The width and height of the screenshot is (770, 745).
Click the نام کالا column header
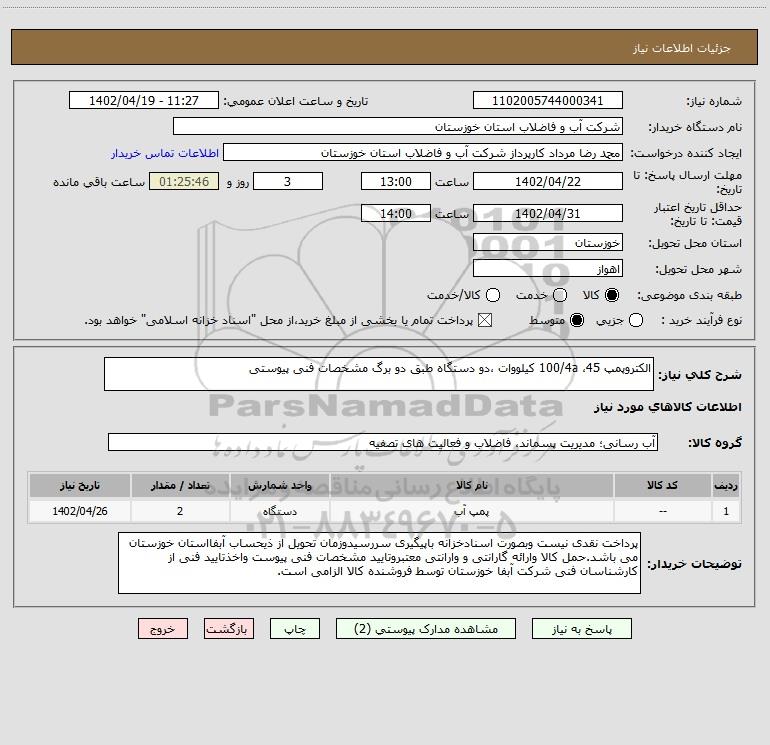tap(471, 486)
